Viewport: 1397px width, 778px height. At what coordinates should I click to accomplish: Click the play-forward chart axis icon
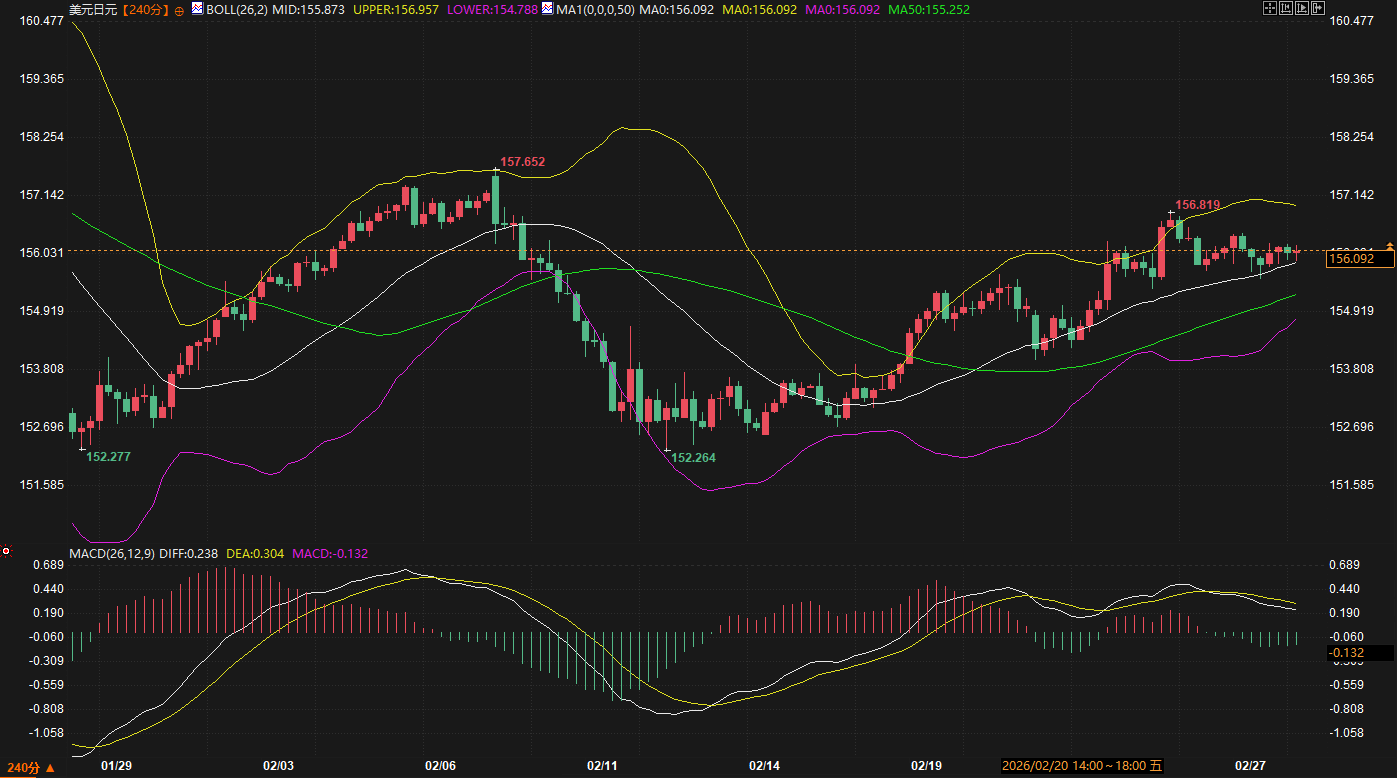tap(1302, 8)
